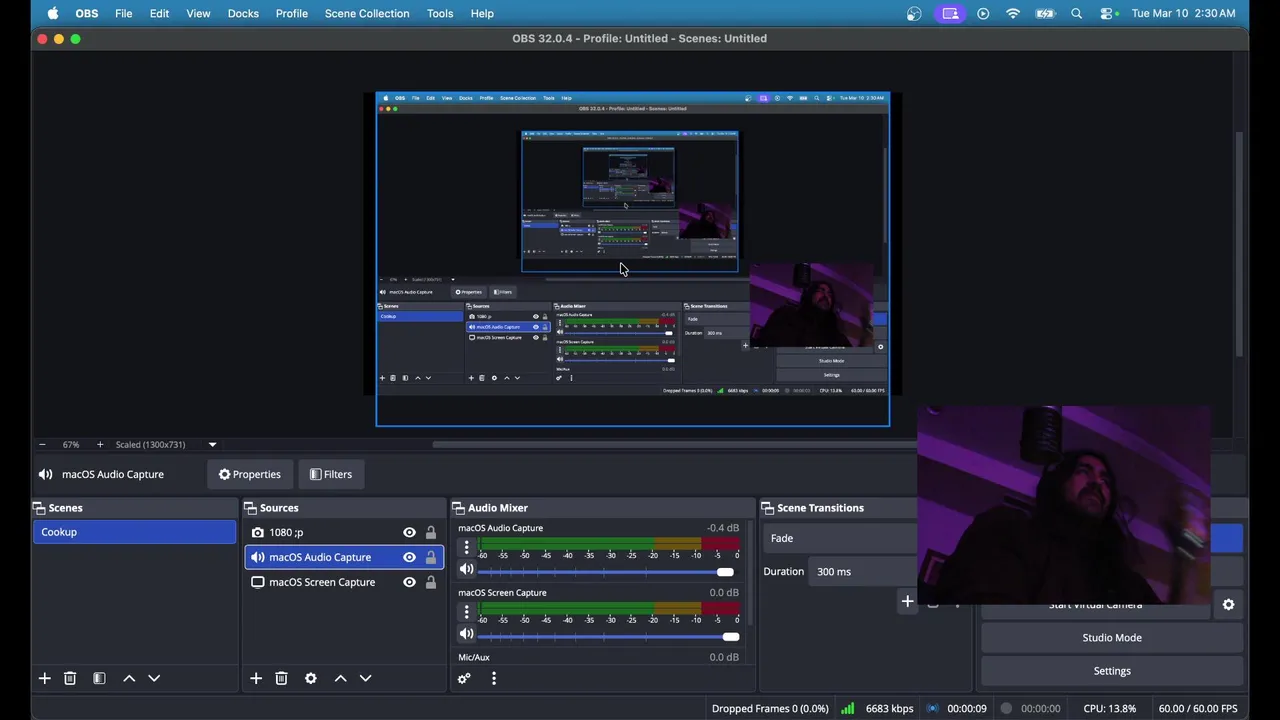Click transition Duration 300 ms field
Screen dimensions: 1280x720
pos(864,572)
